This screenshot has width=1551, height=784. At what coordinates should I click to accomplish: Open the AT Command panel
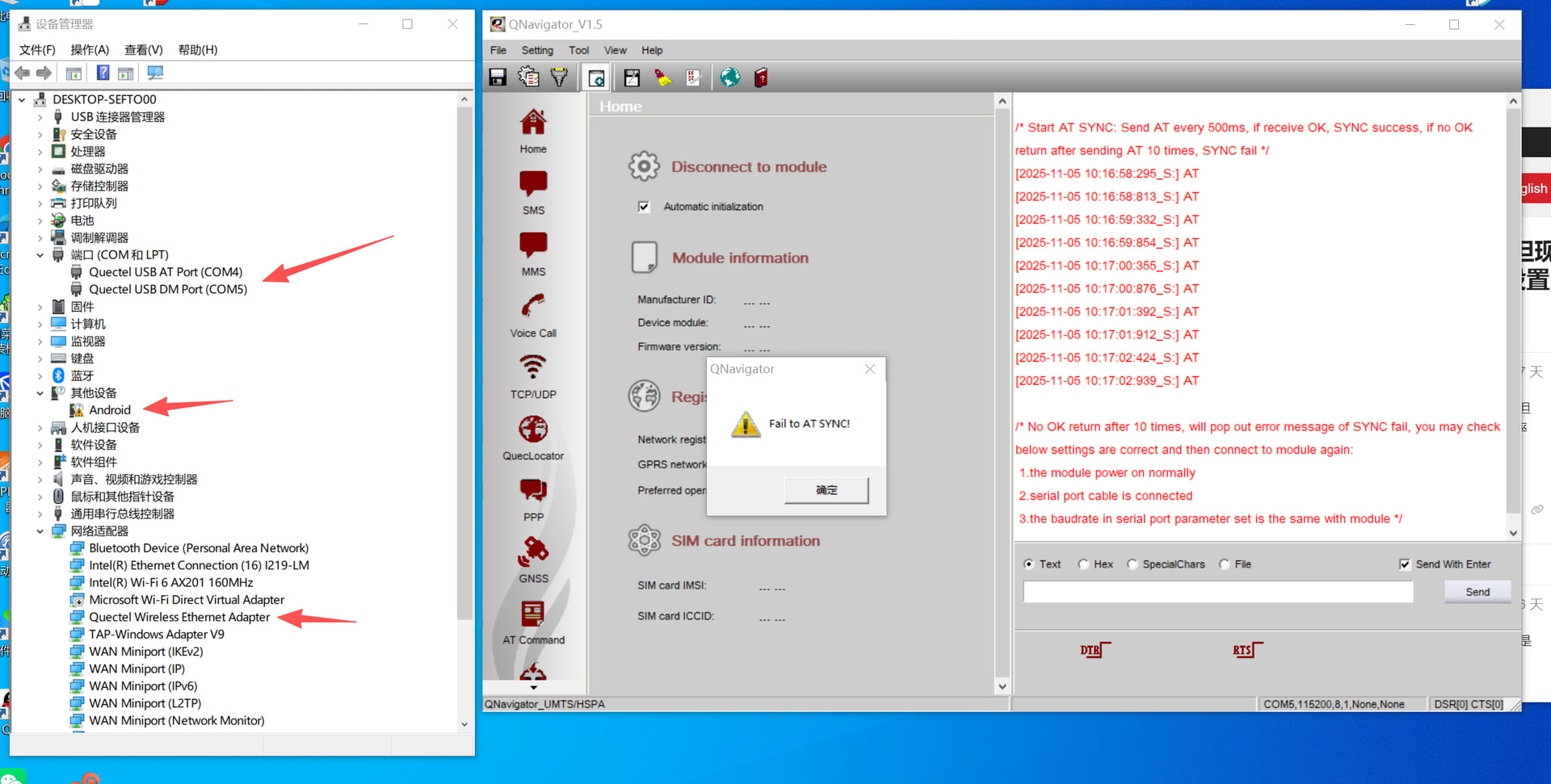[x=532, y=622]
